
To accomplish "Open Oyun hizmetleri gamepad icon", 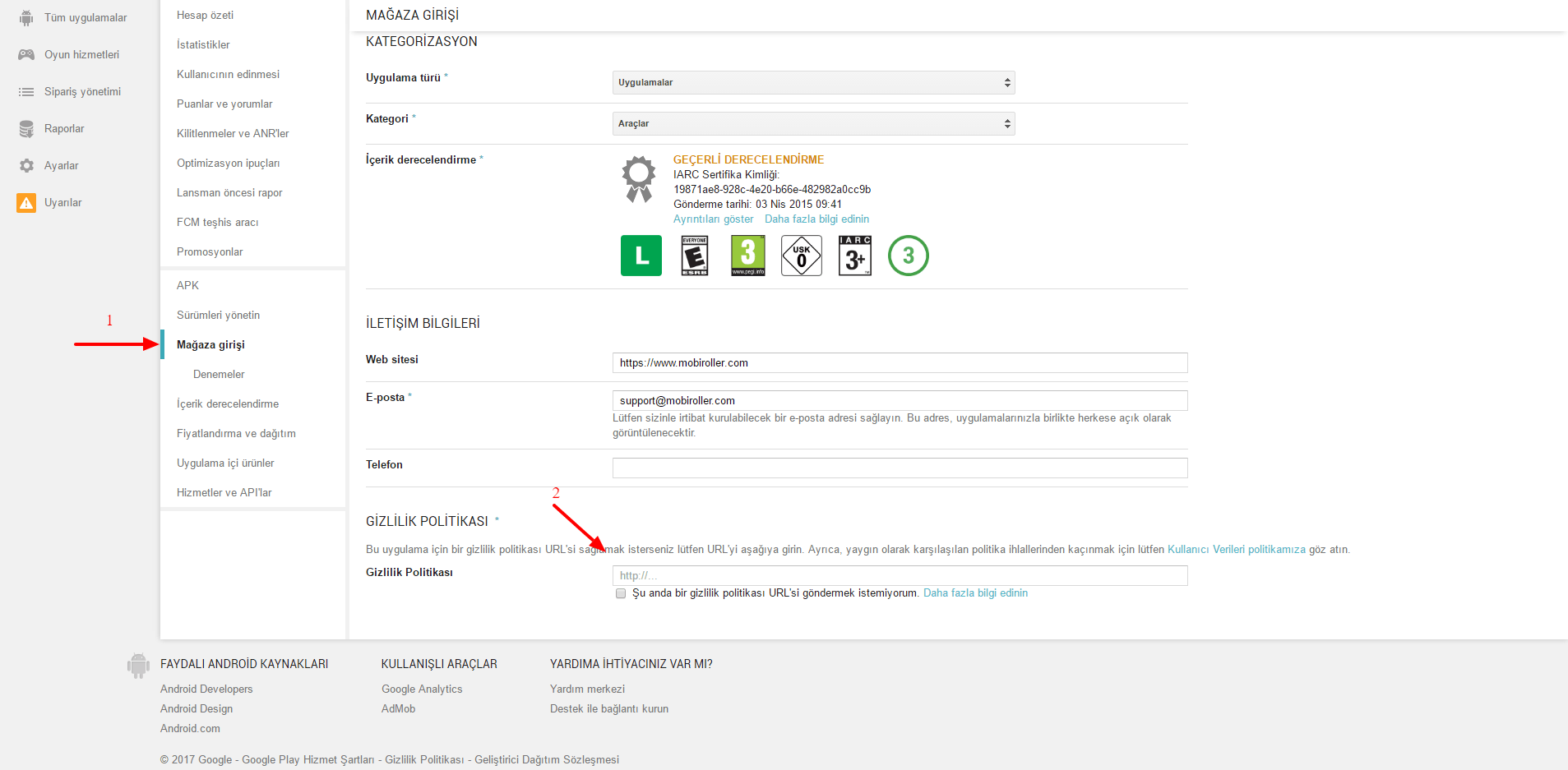I will click(x=26, y=55).
